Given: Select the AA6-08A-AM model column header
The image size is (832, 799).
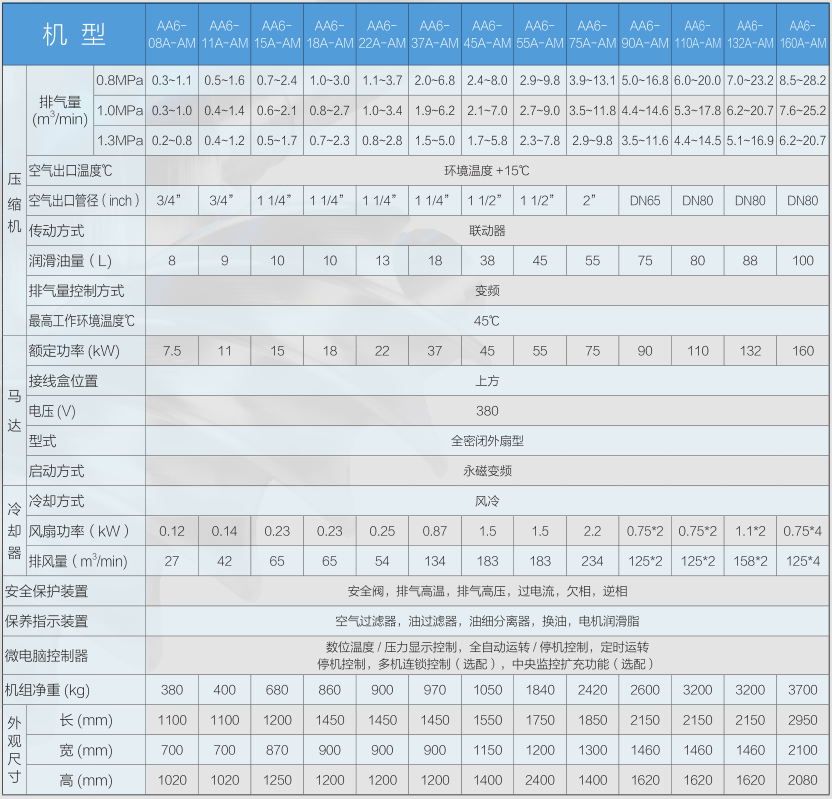Looking at the screenshot, I should tap(172, 34).
